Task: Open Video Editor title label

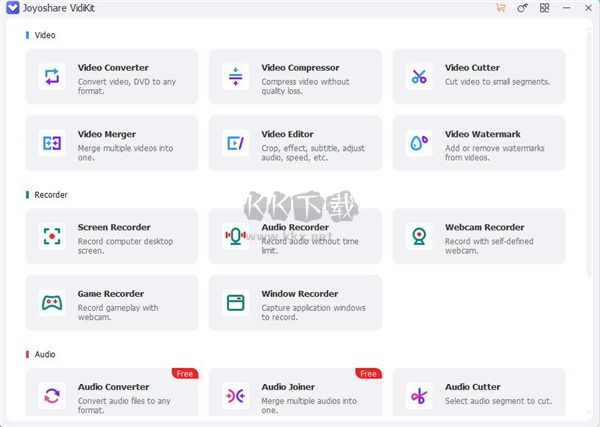Action: coord(287,134)
